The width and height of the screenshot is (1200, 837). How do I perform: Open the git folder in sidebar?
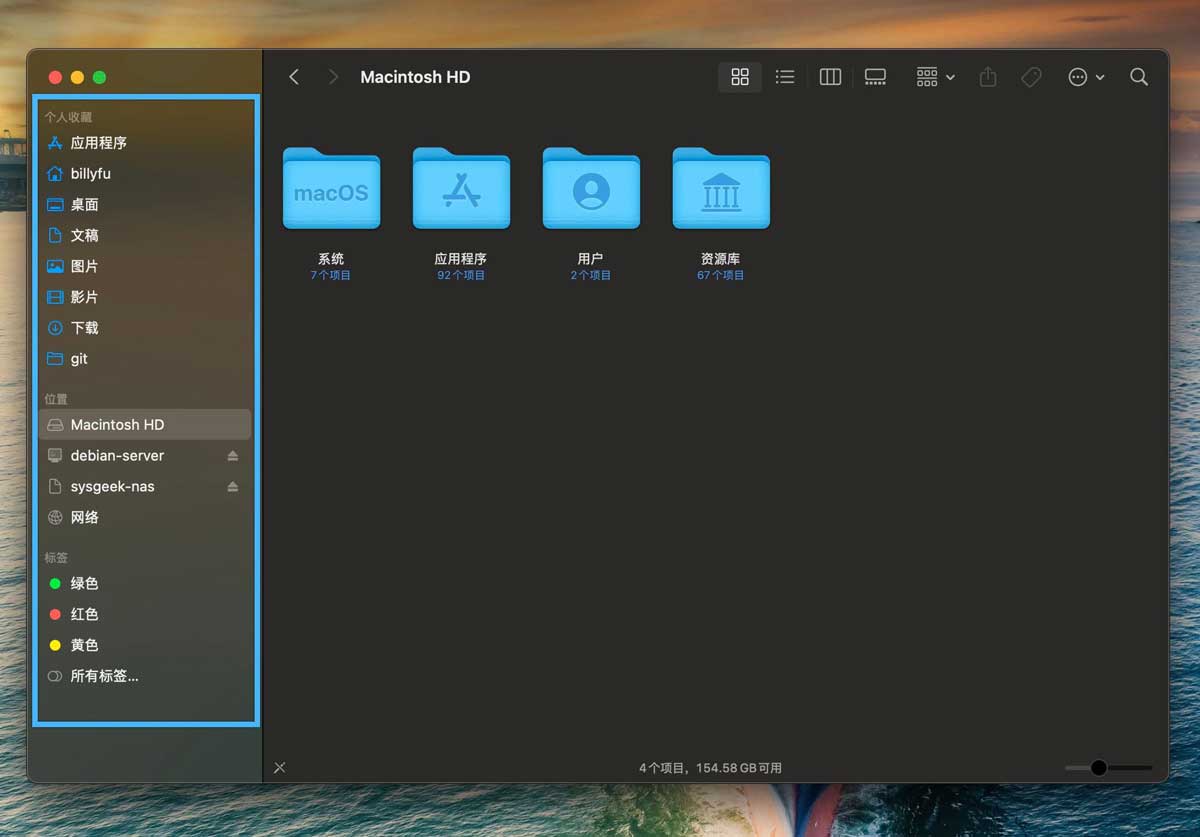tap(79, 359)
